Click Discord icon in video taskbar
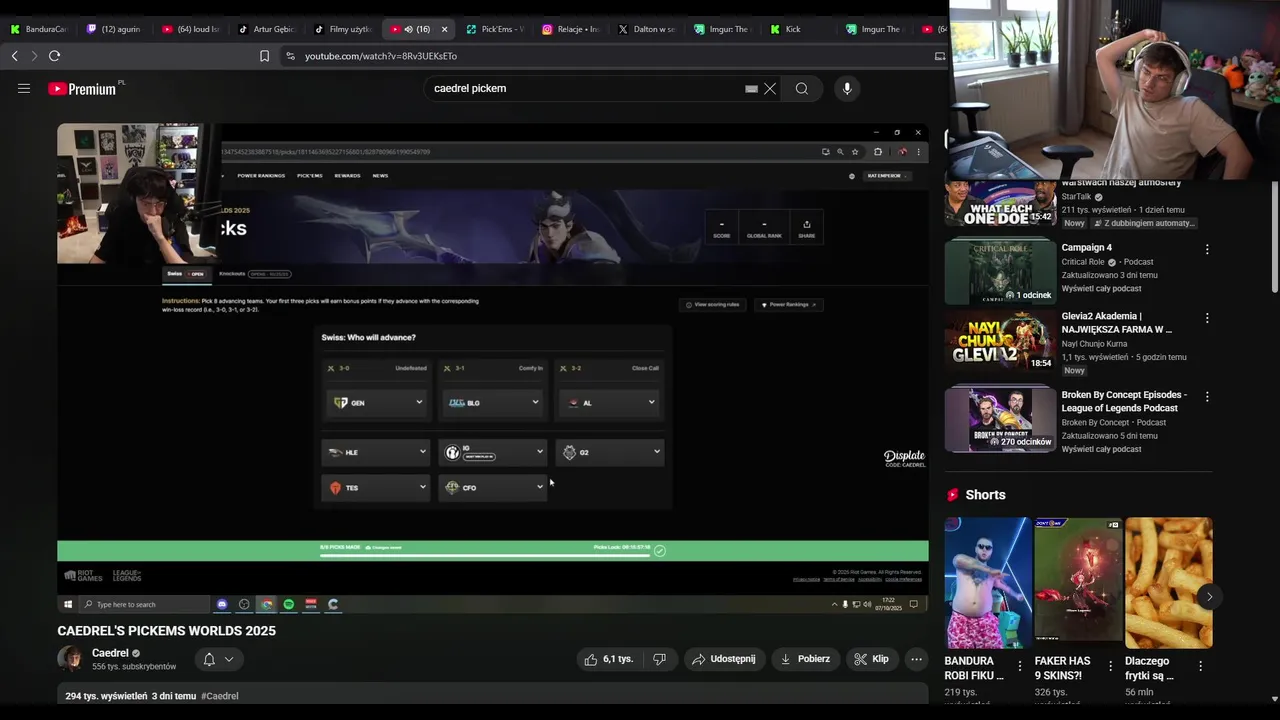1280x720 pixels. tap(222, 604)
